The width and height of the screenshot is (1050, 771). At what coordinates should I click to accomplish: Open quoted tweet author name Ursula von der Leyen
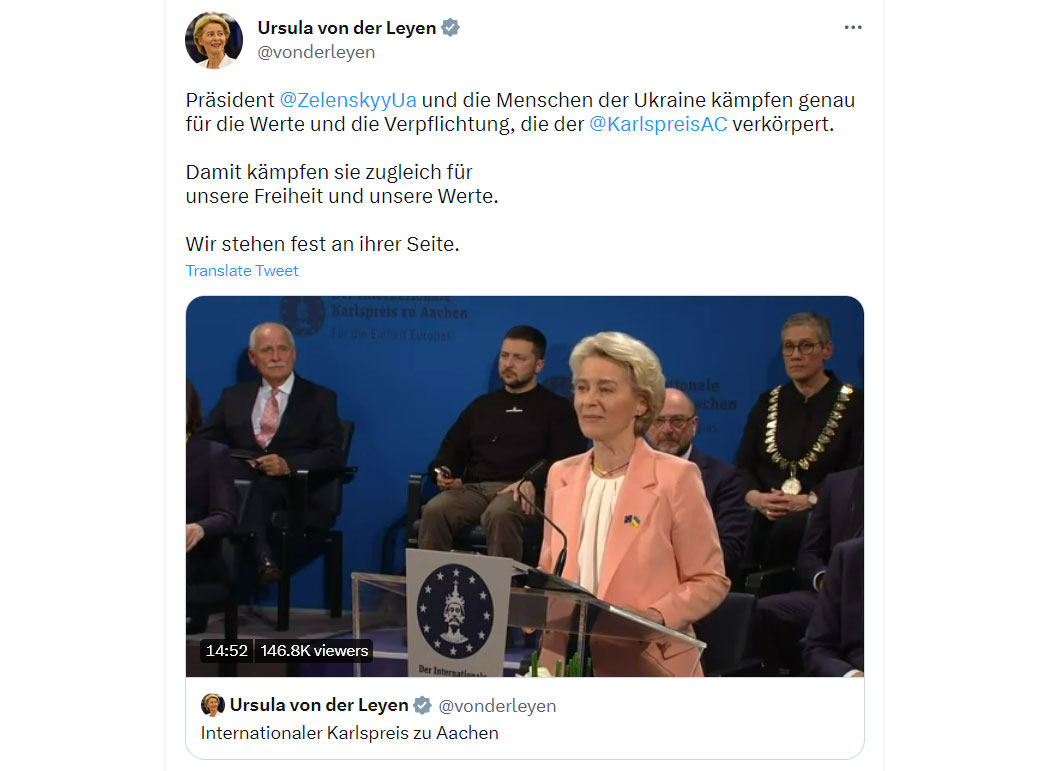tap(319, 705)
